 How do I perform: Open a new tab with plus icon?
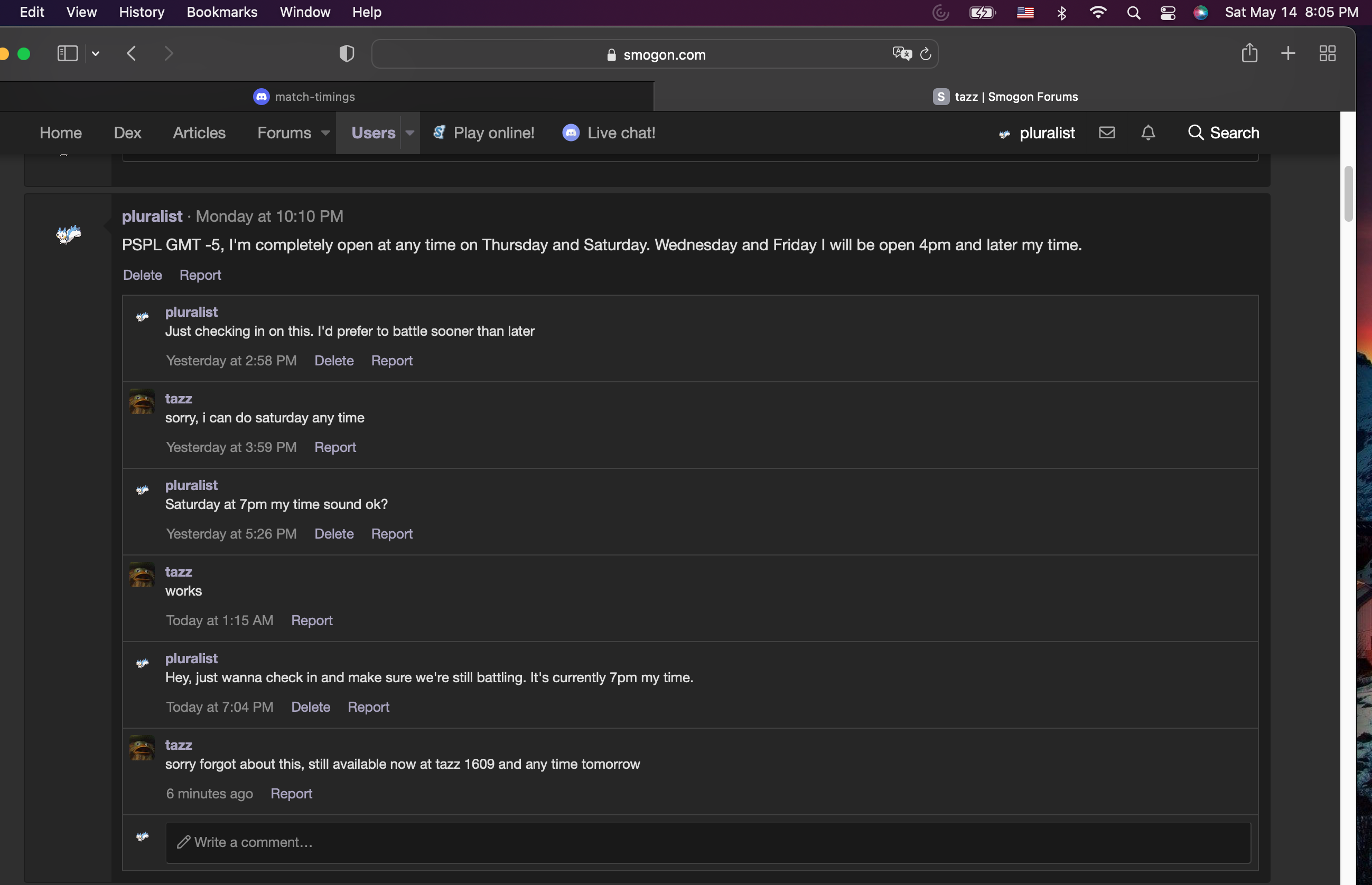pos(1288,54)
